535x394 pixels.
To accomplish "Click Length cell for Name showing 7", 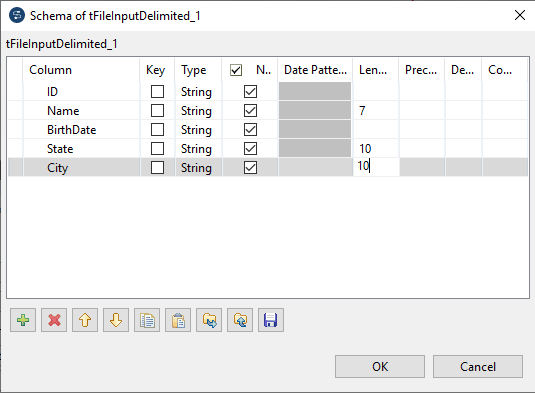I will tap(376, 111).
